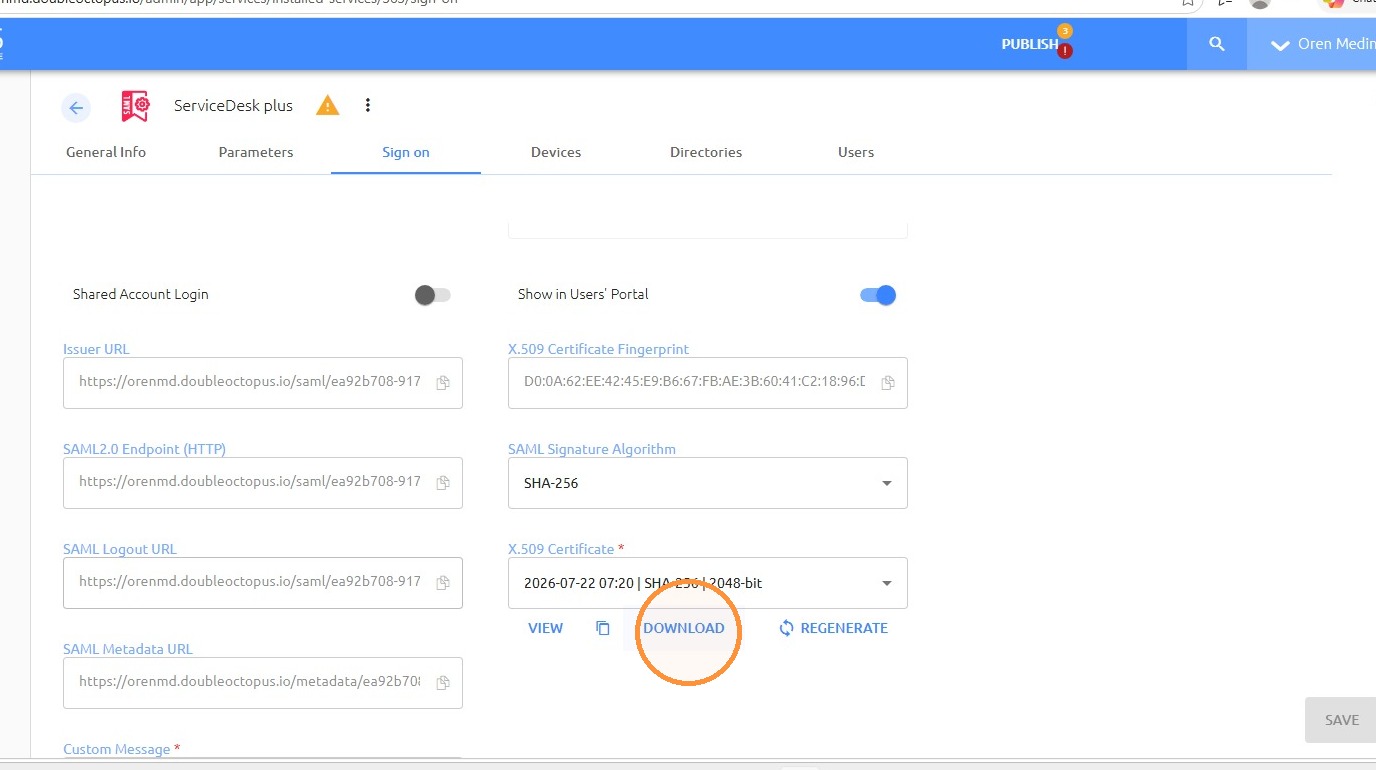Download the X.509 certificate
The image size is (1376, 770).
point(684,628)
